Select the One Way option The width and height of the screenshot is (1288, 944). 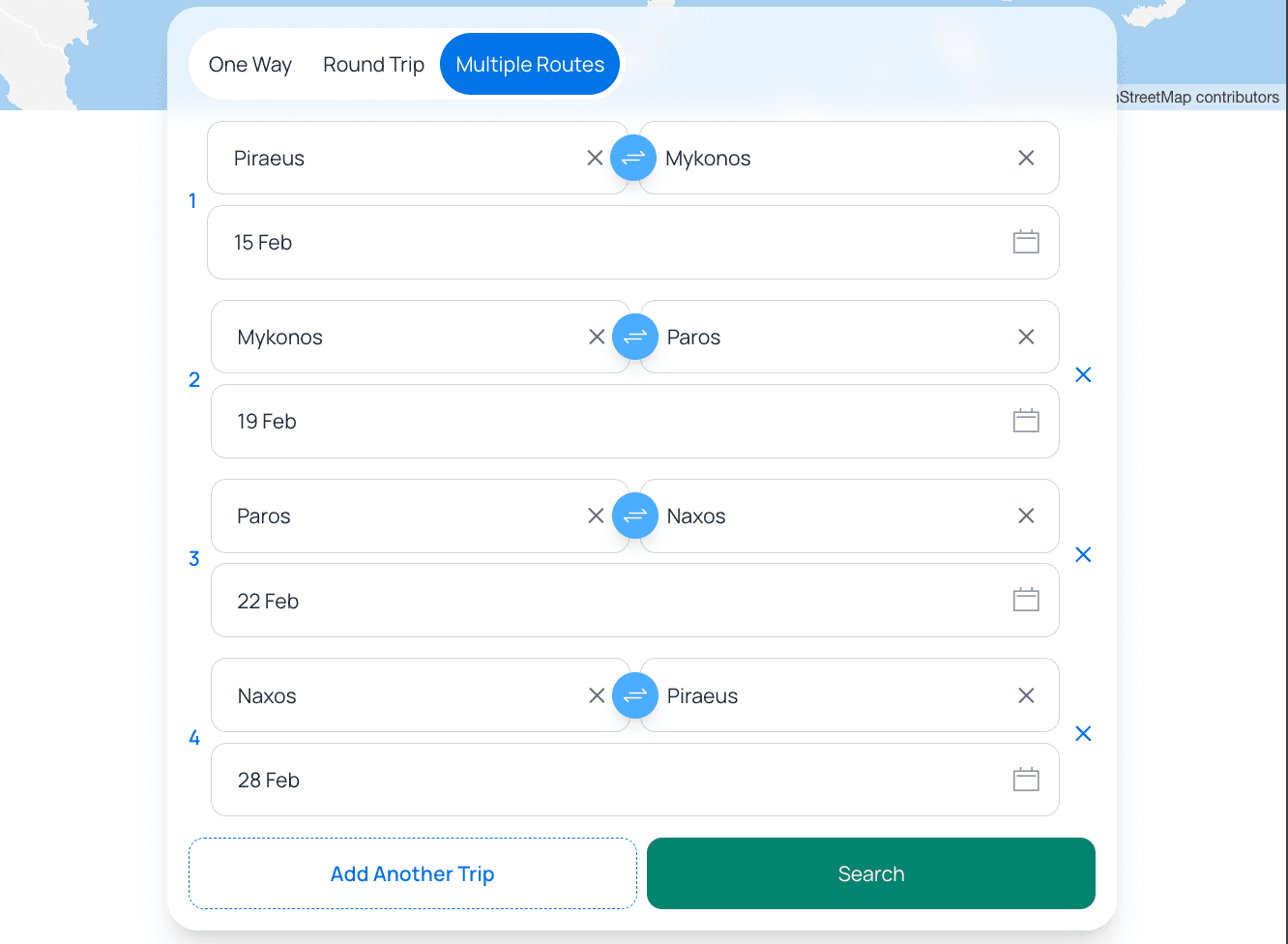point(250,64)
